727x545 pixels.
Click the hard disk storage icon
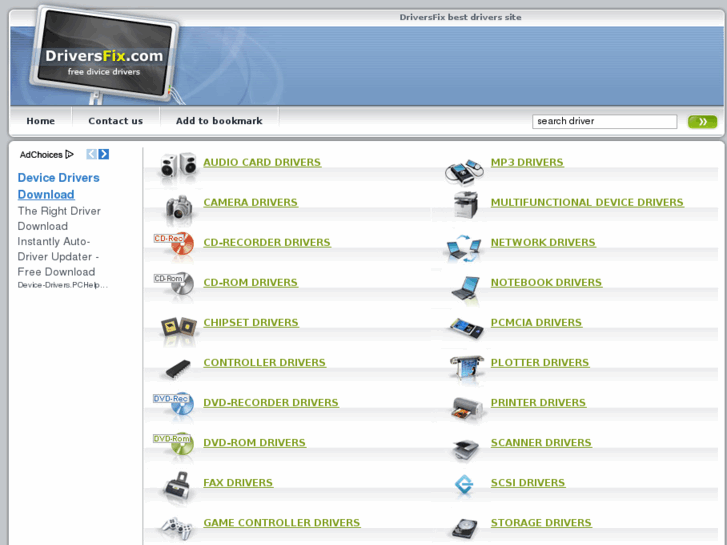pos(465,528)
